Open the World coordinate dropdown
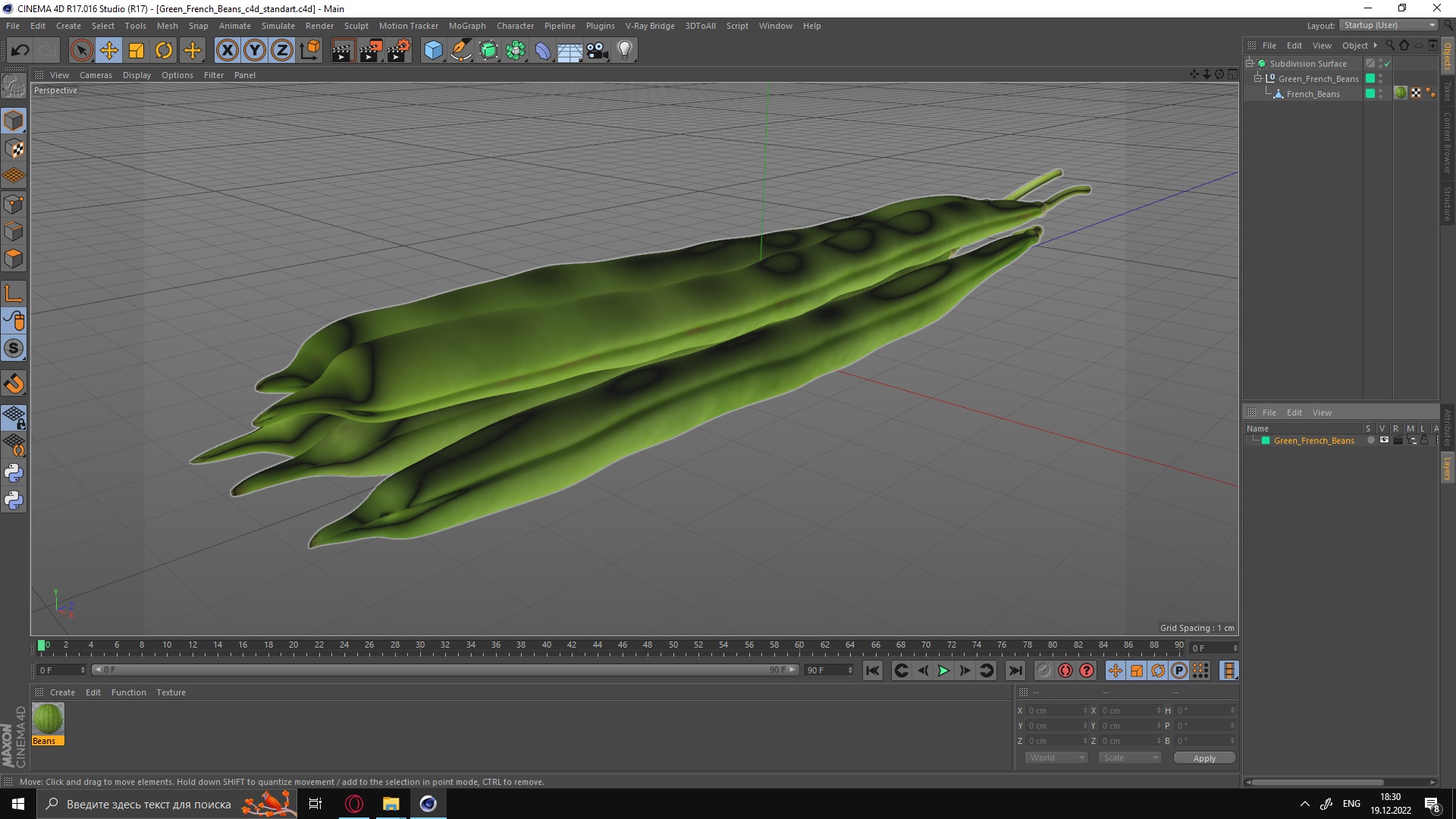The image size is (1456, 819). (x=1056, y=758)
